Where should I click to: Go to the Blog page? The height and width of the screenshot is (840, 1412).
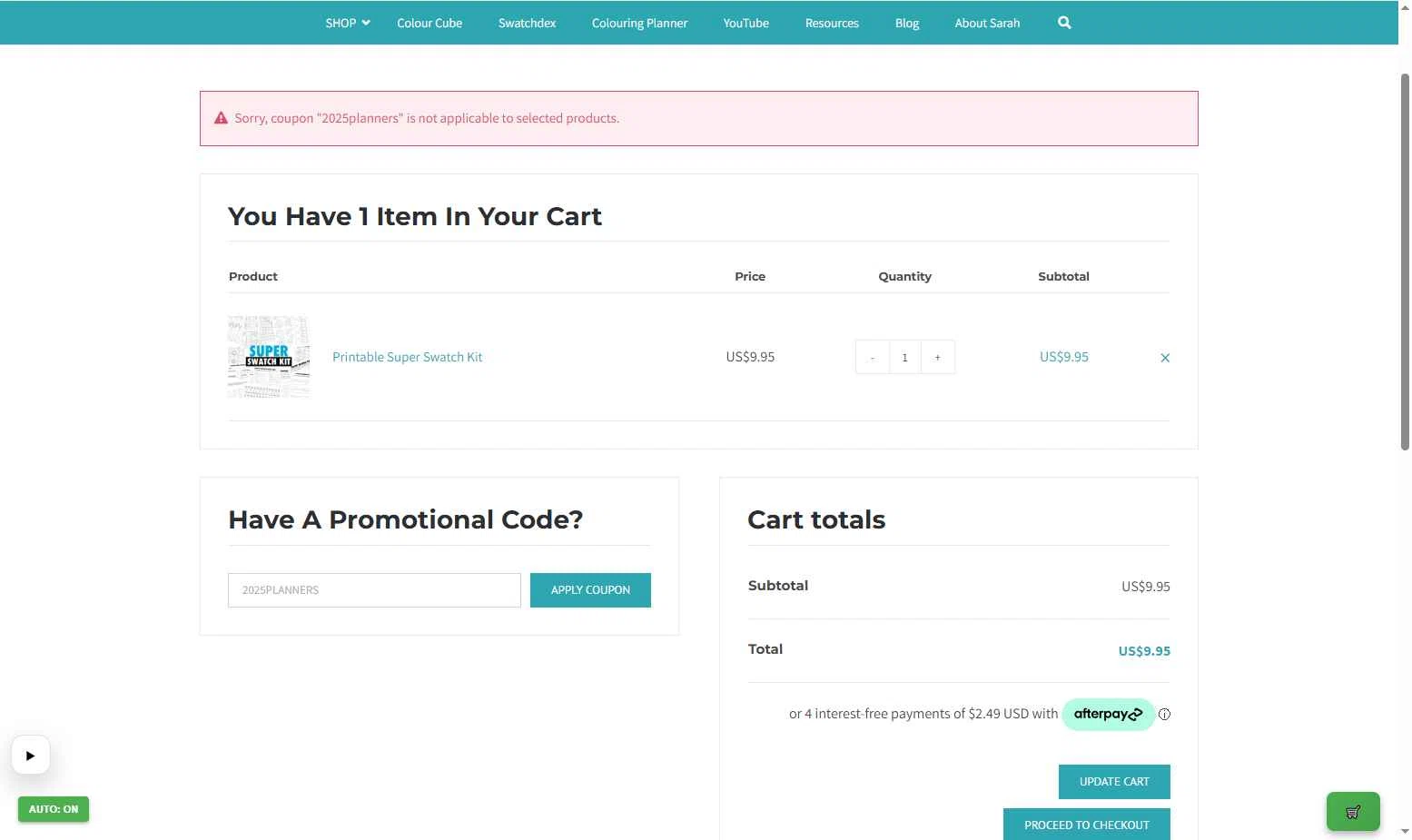pyautogui.click(x=907, y=23)
